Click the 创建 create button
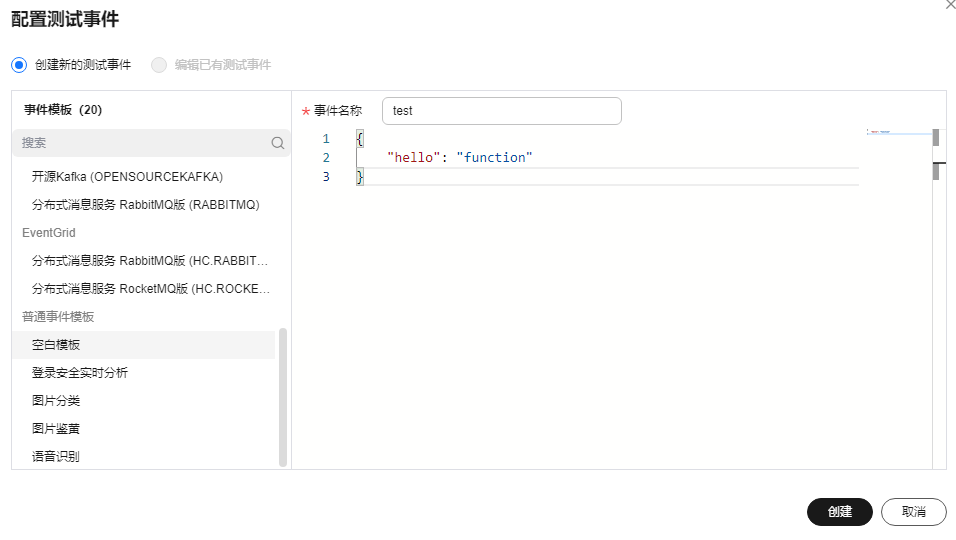The image size is (956, 540). click(839, 512)
